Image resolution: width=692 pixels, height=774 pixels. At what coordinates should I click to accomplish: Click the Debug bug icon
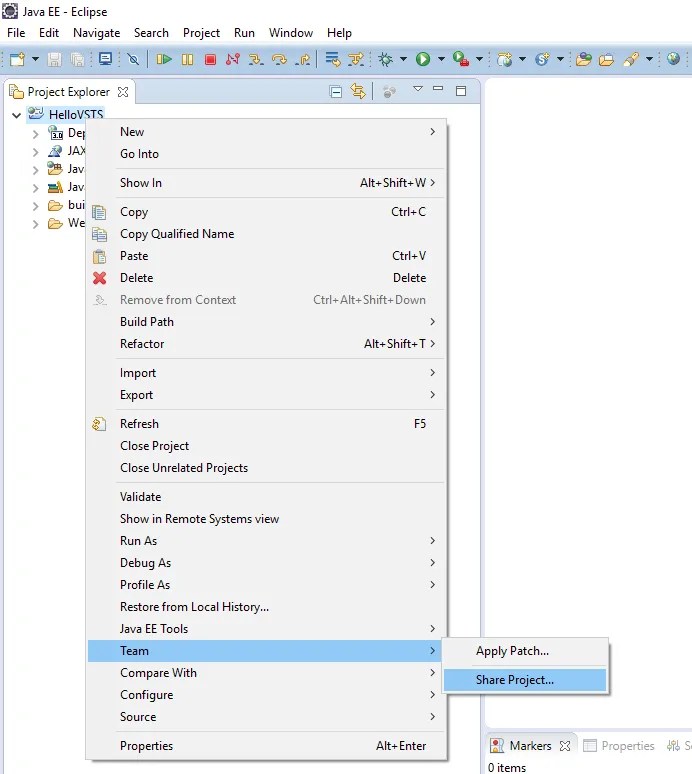(385, 59)
